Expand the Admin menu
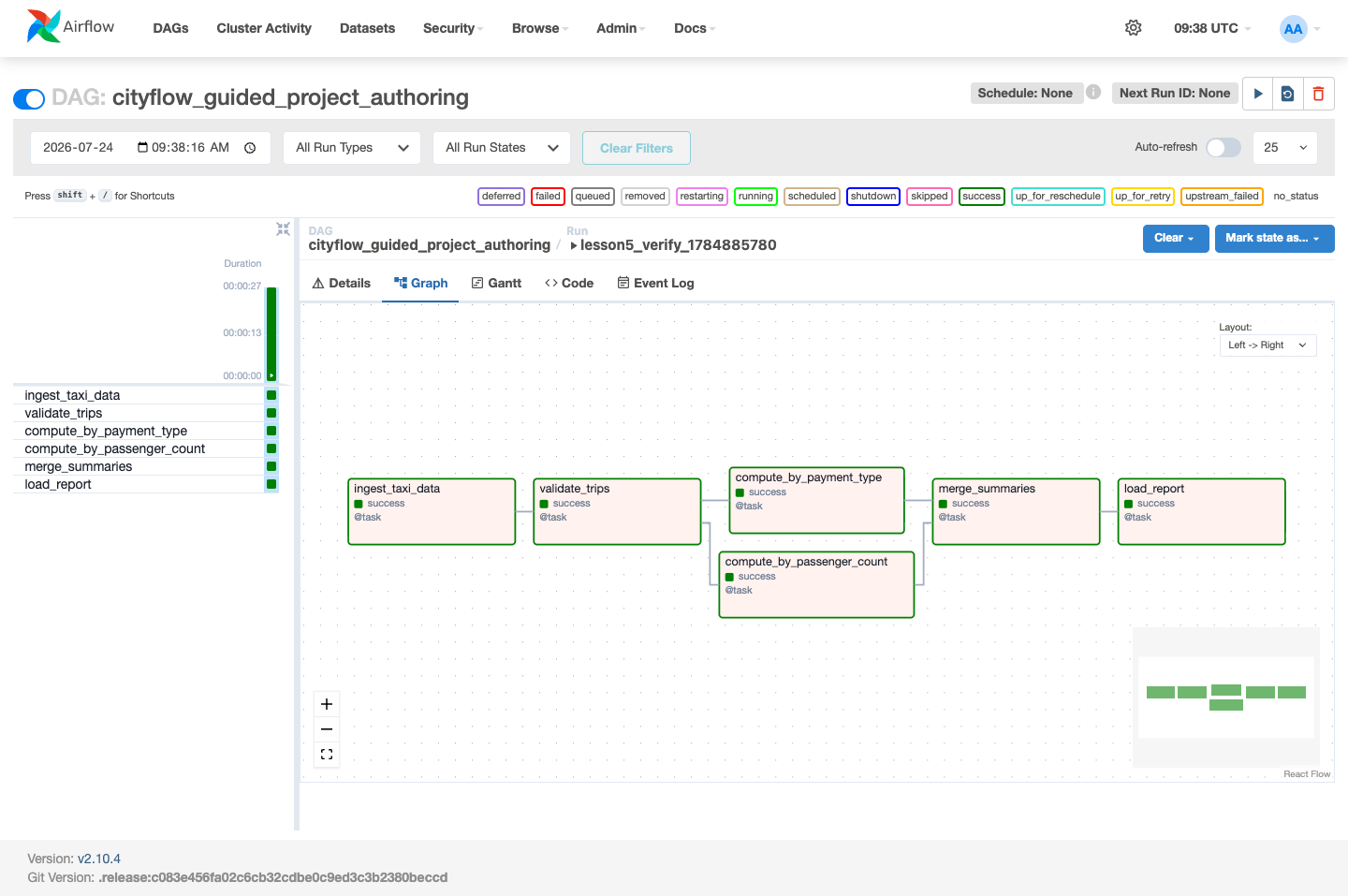1348x896 pixels. pos(621,28)
